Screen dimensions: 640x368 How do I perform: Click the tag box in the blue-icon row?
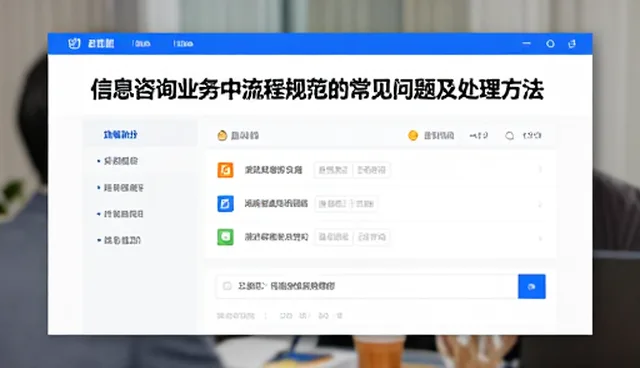346,204
